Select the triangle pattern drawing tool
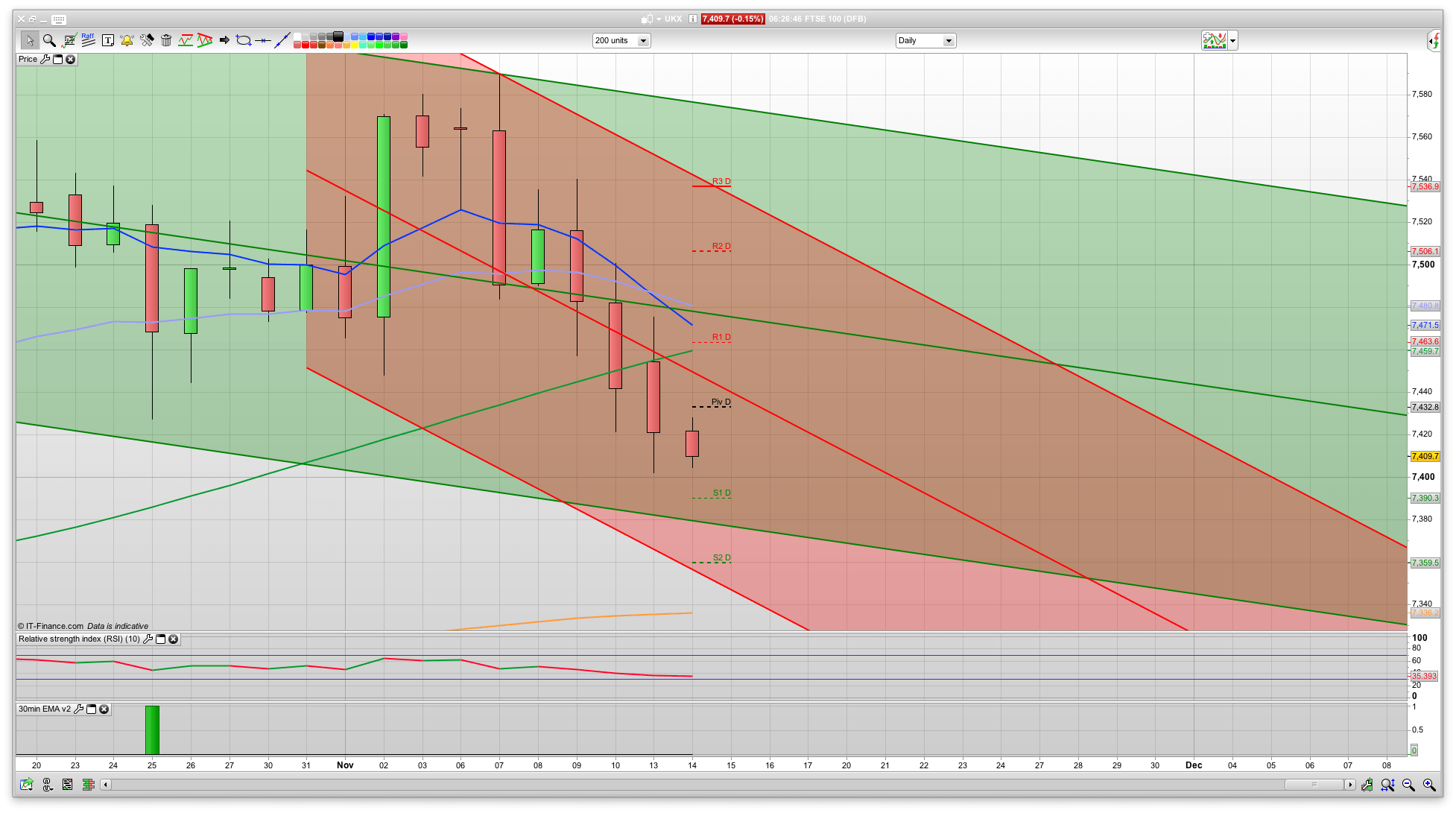Viewport: 1456px width, 813px height. (205, 40)
